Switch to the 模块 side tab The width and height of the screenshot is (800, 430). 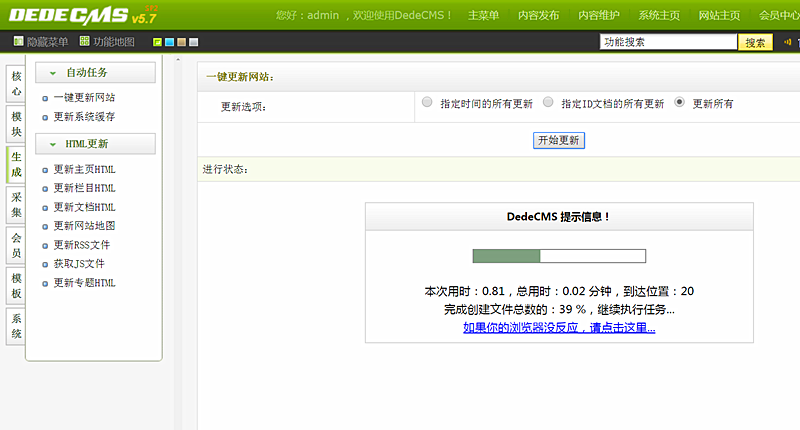pyautogui.click(x=16, y=124)
